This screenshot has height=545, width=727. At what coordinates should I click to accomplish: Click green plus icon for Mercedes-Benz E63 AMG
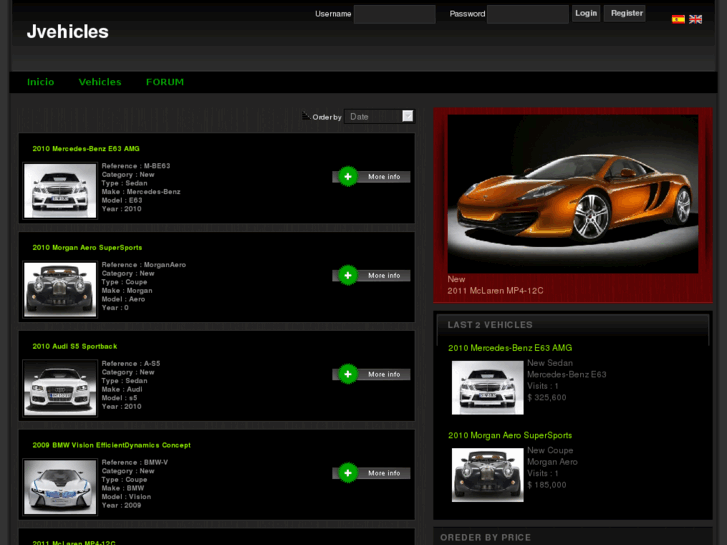(348, 176)
